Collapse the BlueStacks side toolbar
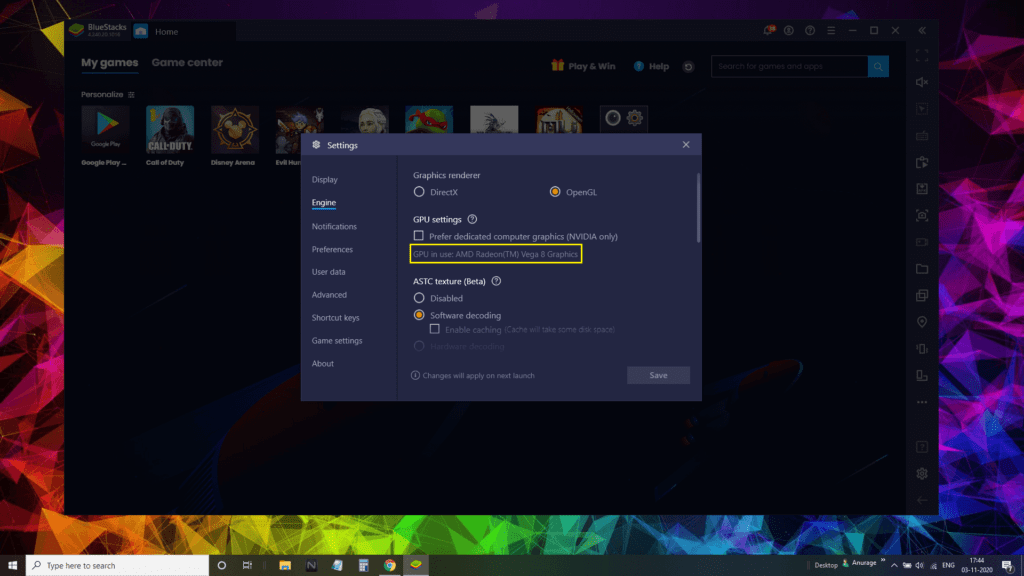 [x=922, y=31]
